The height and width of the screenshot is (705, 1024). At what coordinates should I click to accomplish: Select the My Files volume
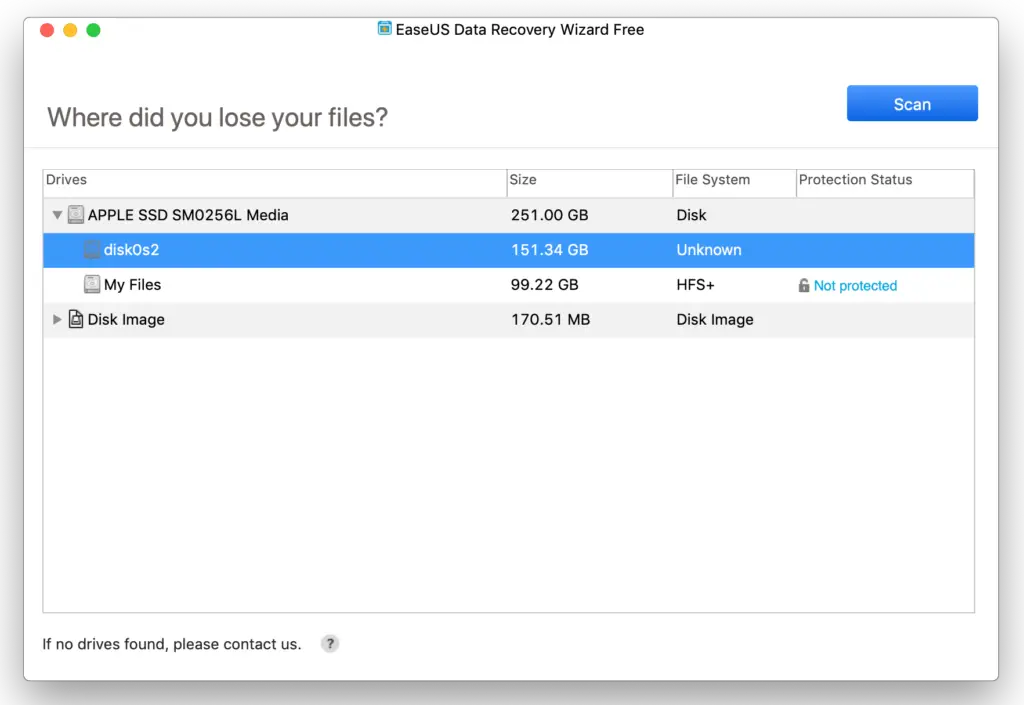click(x=508, y=285)
